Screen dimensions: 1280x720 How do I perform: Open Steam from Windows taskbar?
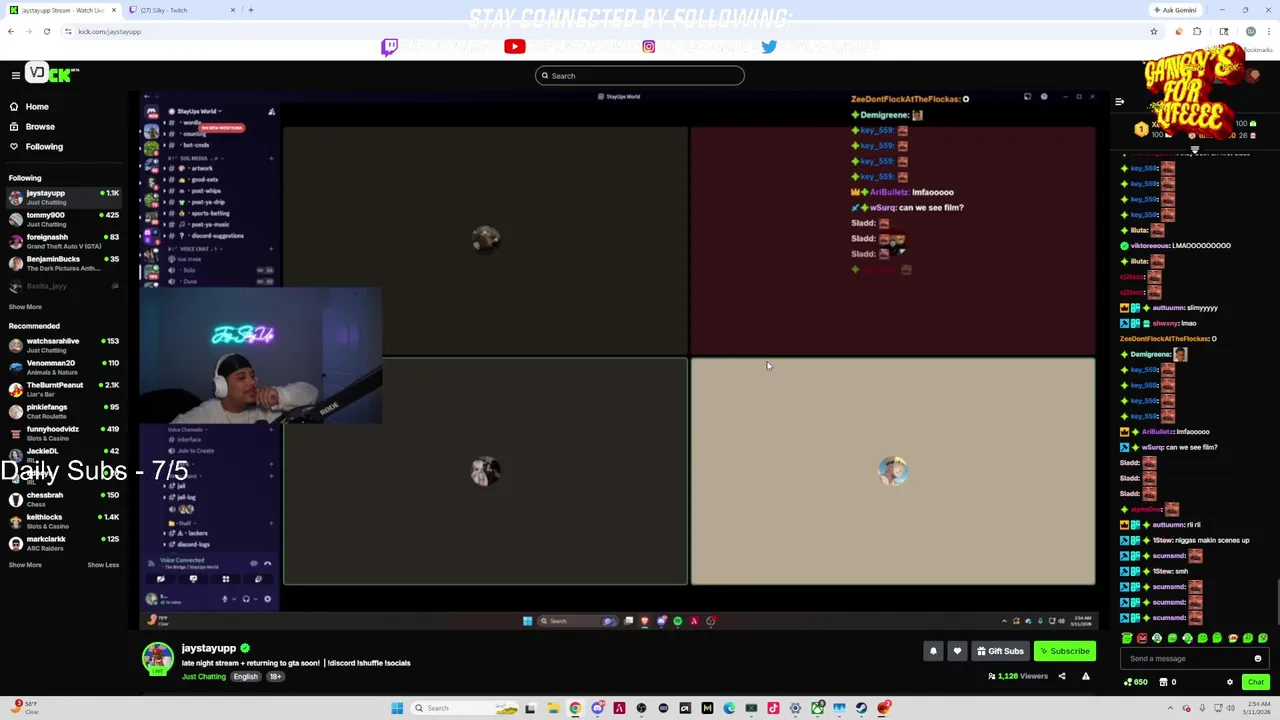tap(861, 708)
